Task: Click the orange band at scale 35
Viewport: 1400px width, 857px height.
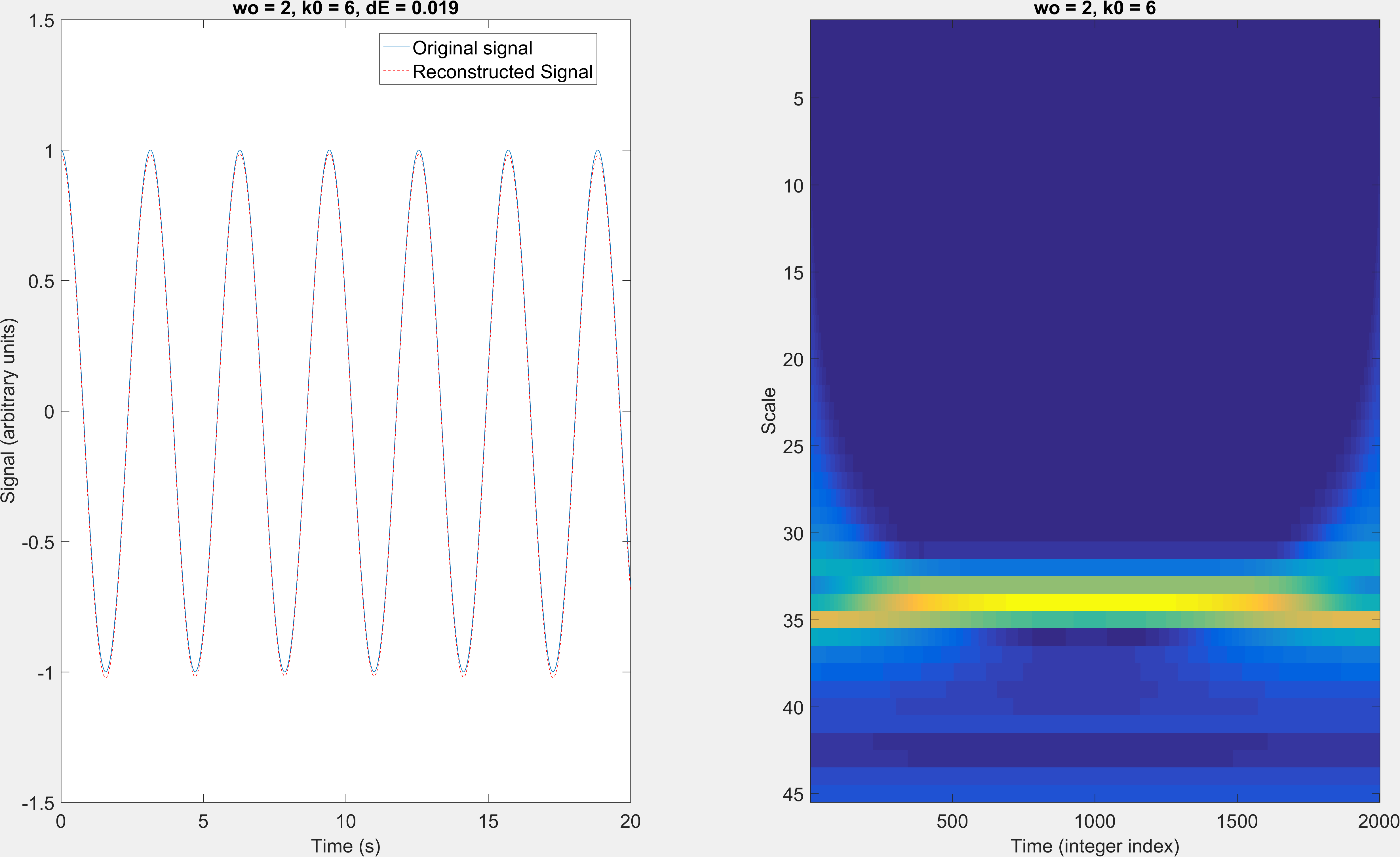Action: click(1095, 620)
